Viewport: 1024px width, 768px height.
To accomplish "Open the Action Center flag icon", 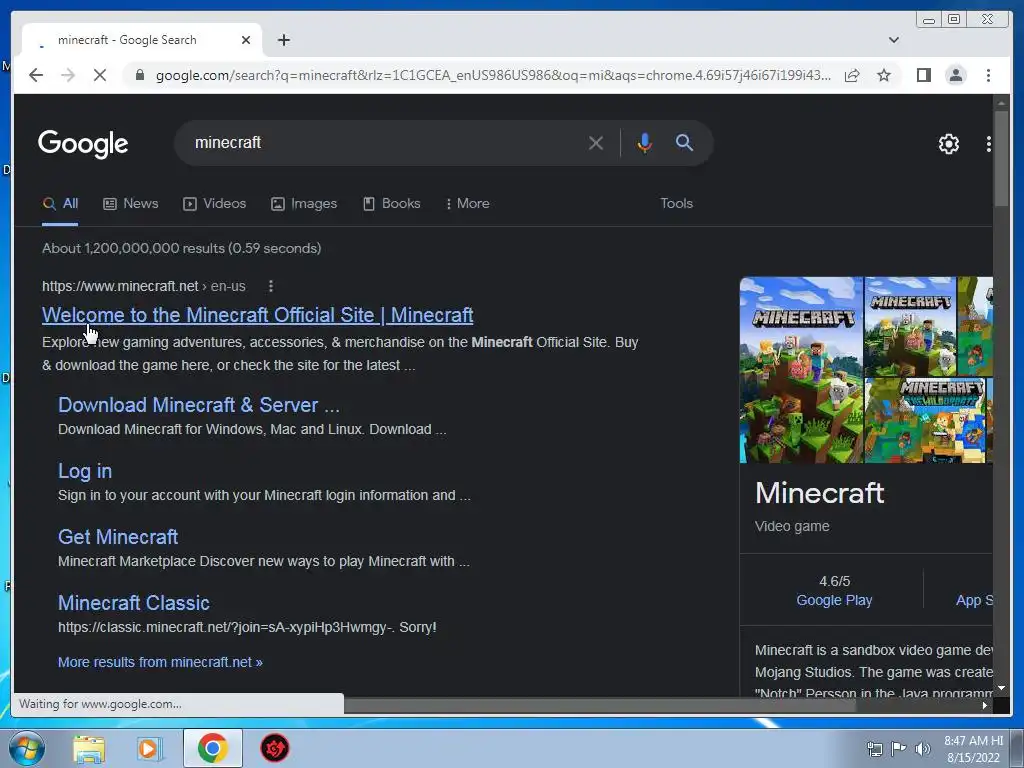I will [899, 748].
